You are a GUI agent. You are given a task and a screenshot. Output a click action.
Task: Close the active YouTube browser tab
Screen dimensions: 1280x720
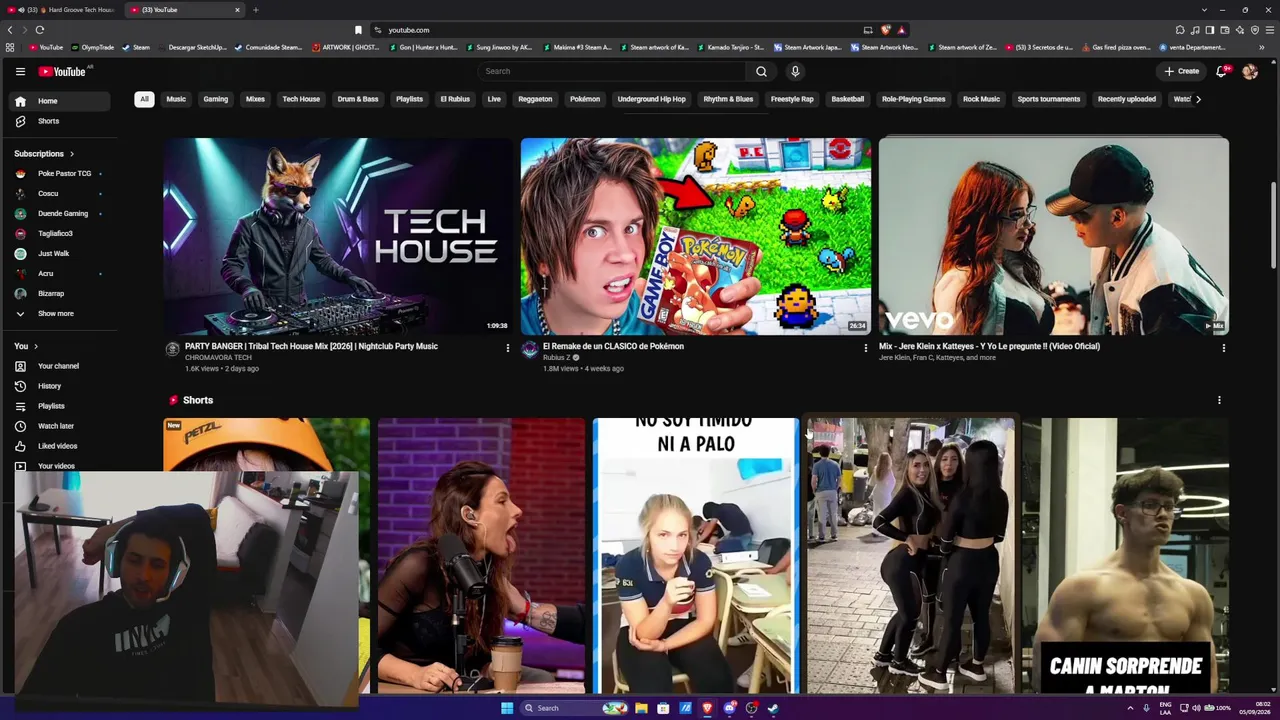pyautogui.click(x=237, y=10)
